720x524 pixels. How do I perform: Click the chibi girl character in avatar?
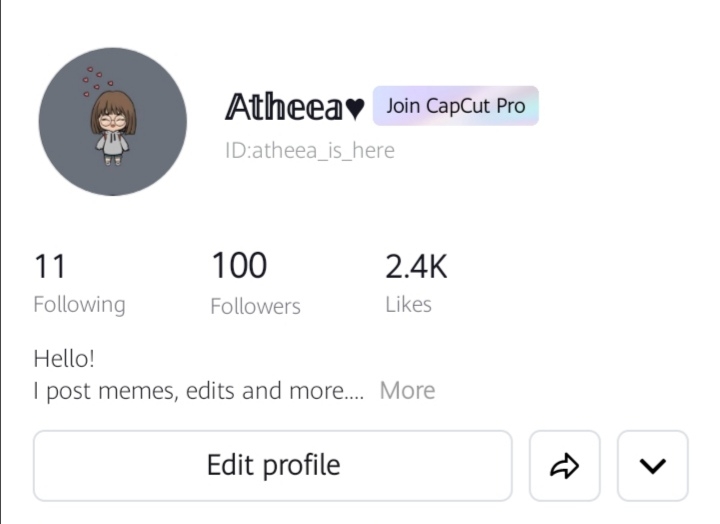[x=113, y=128]
